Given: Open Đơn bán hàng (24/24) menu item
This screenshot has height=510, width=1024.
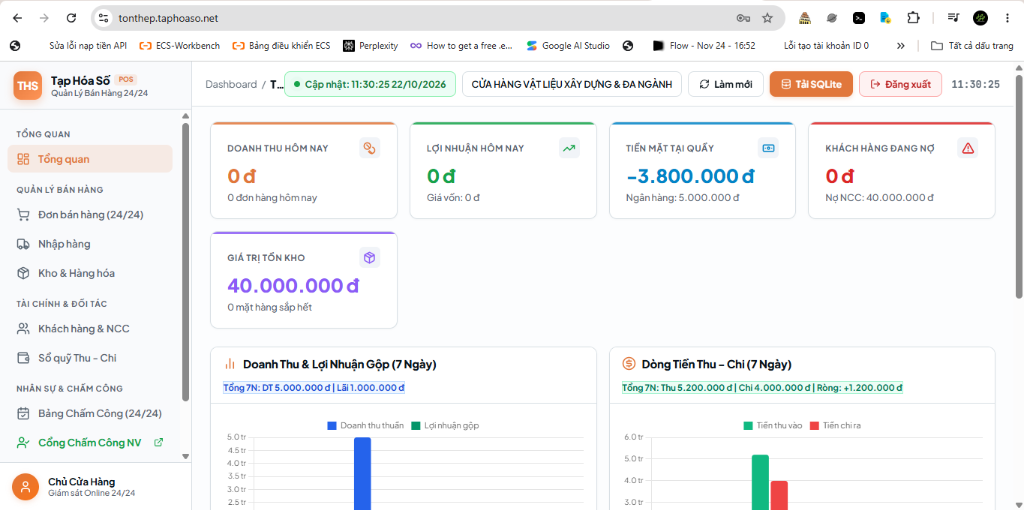Looking at the screenshot, I should tap(90, 215).
